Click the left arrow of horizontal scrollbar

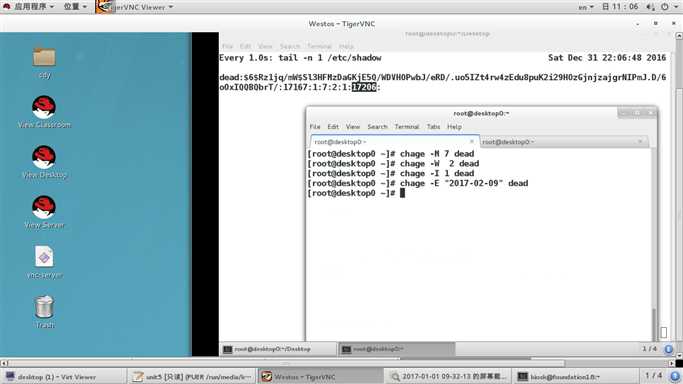[4, 363]
